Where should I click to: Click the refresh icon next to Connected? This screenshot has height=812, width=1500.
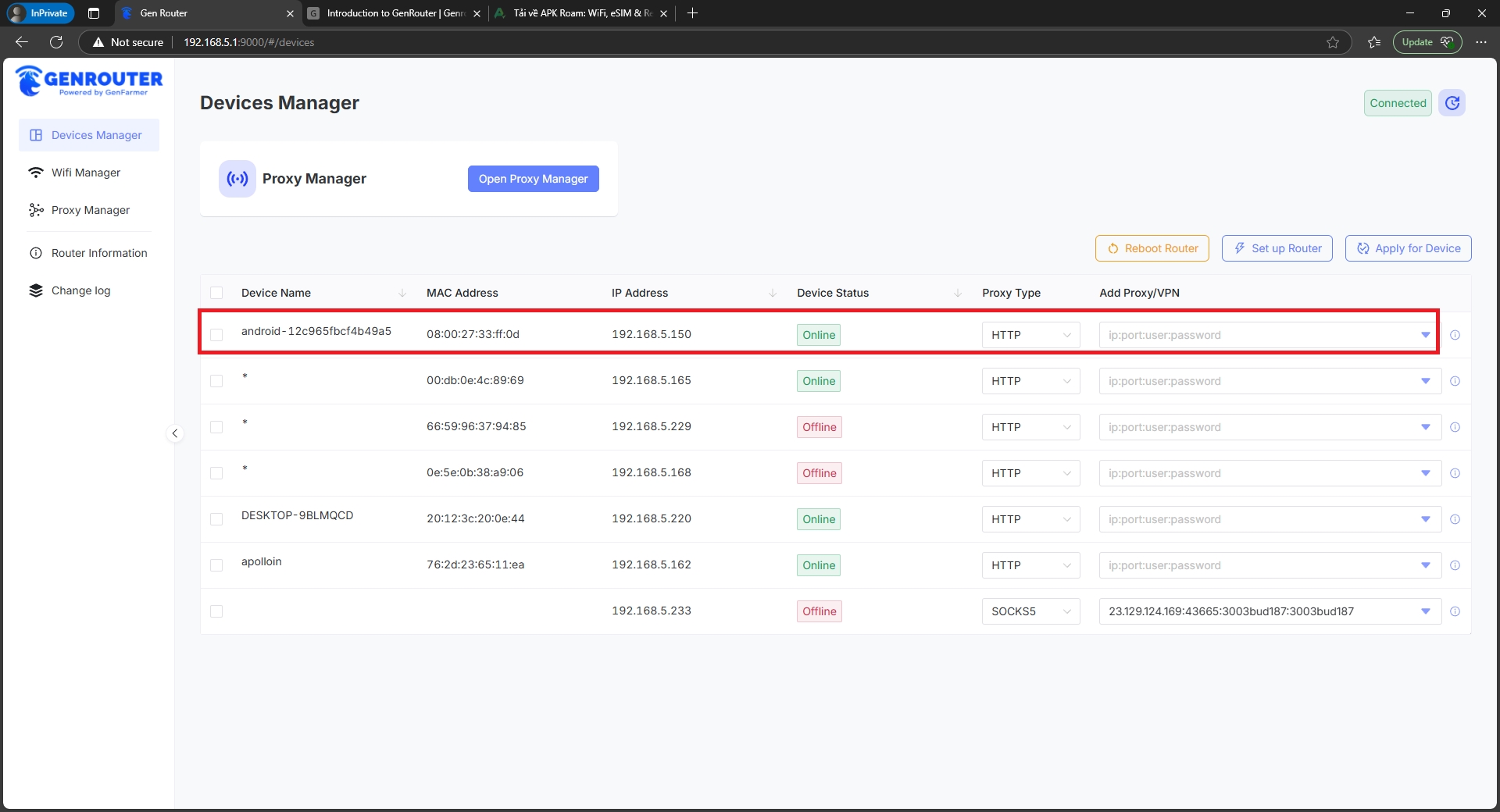1452,103
